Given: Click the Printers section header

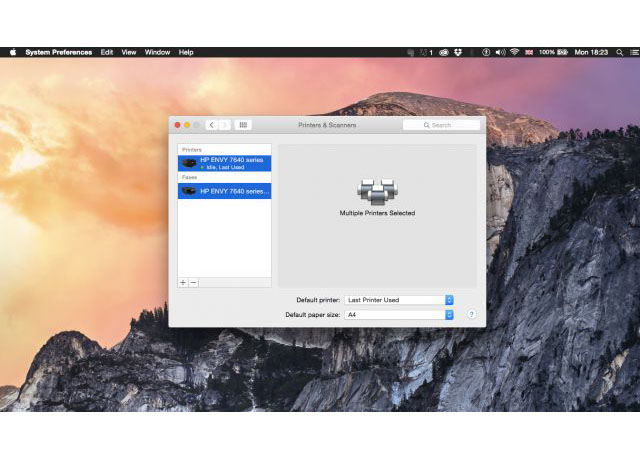Looking at the screenshot, I should pos(192,150).
